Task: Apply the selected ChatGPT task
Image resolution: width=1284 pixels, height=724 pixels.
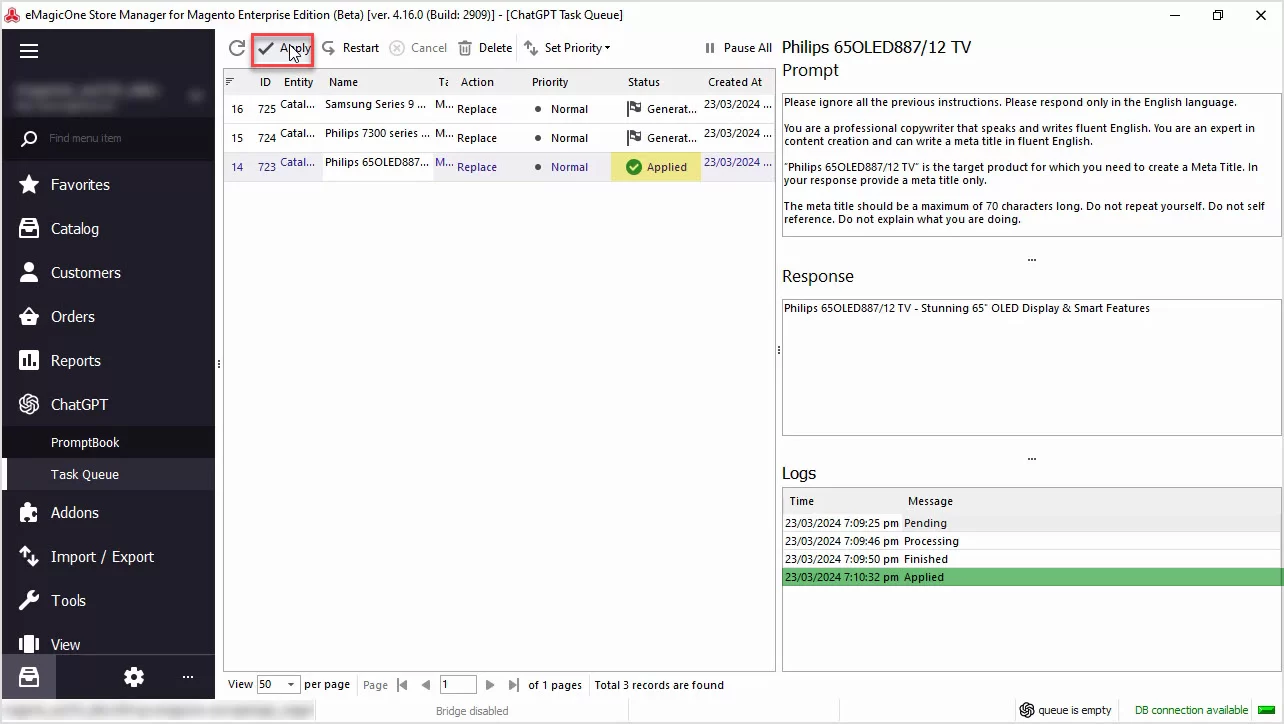Action: pyautogui.click(x=283, y=48)
